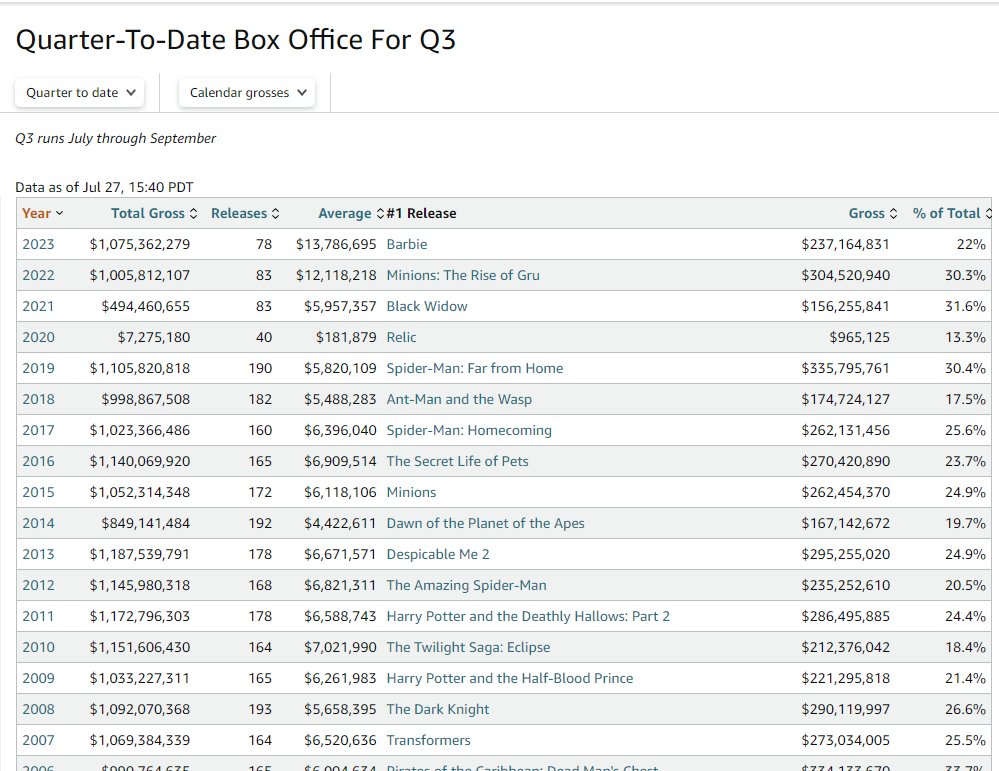Open Spider-Man: Homecoming link
Screen dimensions: 999x771
coord(469,431)
